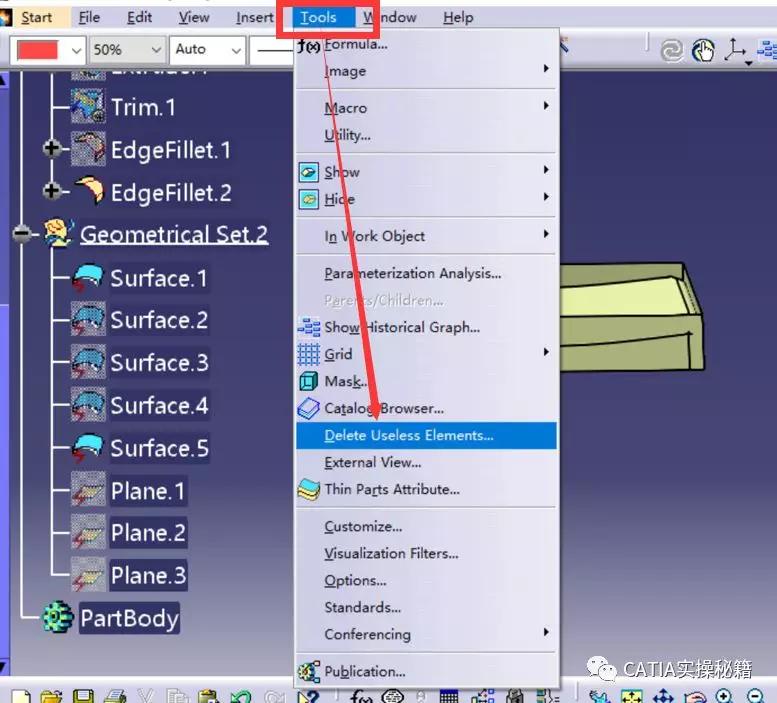Click the greyed Update All swirl icon

672,51
